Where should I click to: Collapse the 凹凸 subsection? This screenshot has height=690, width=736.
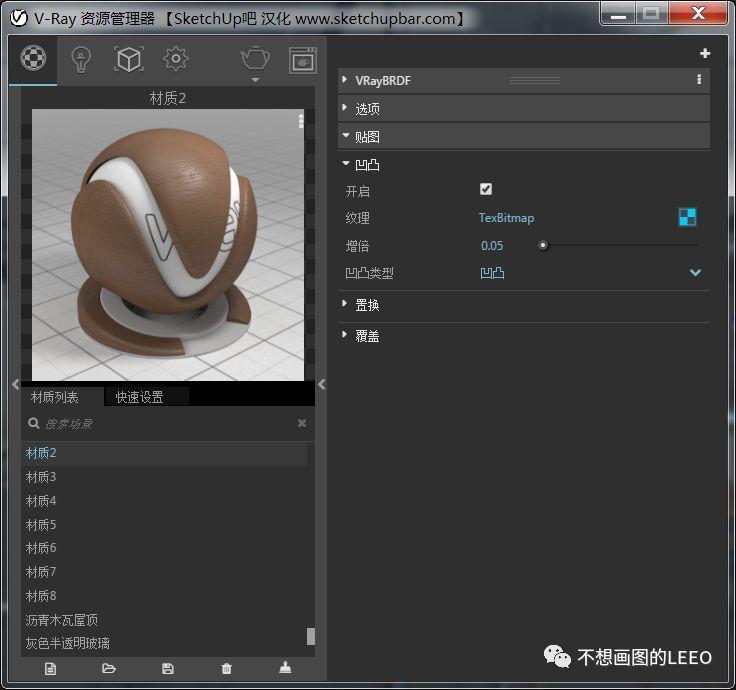click(346, 163)
